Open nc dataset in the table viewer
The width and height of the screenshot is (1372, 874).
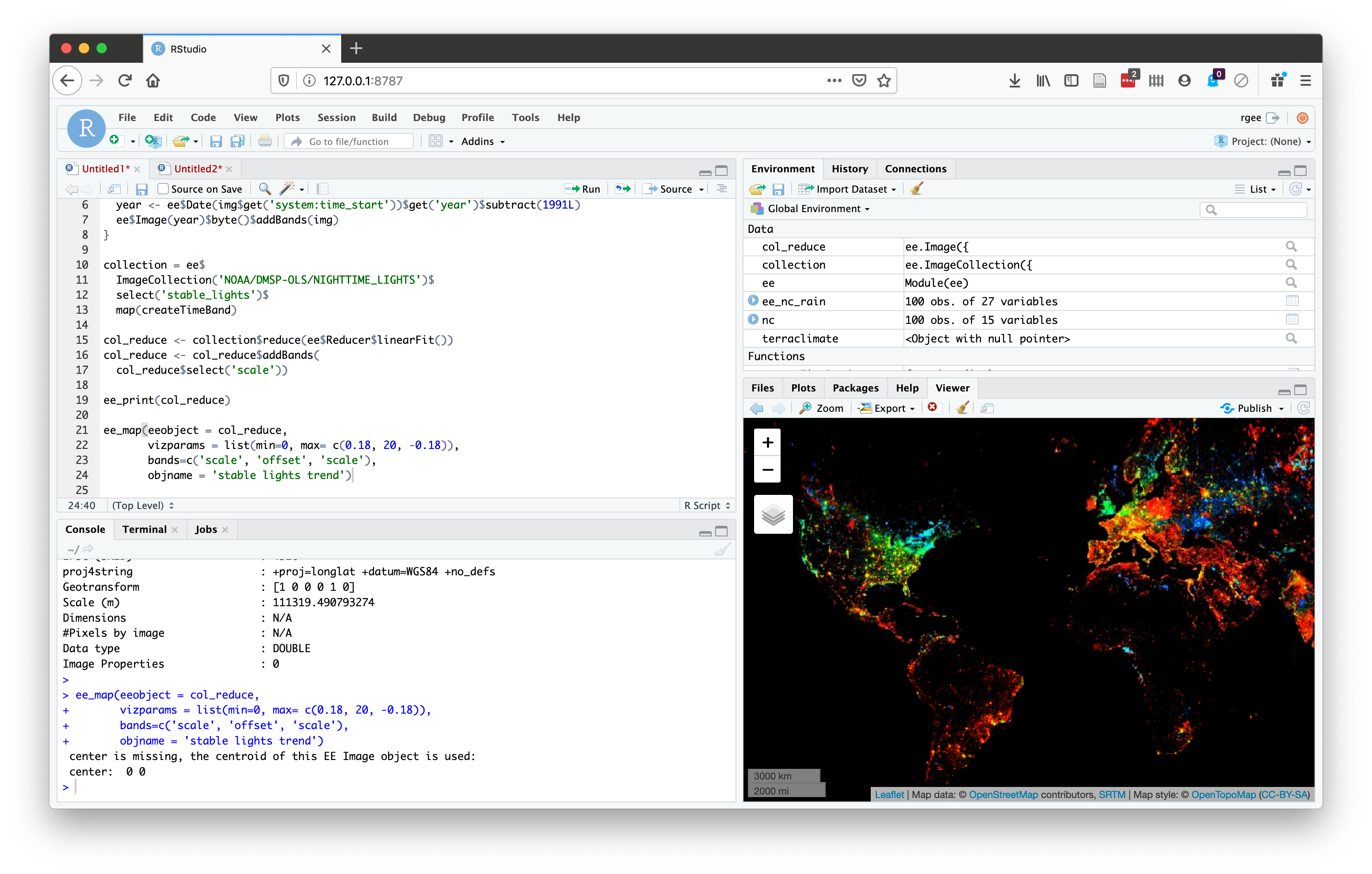tap(1293, 319)
